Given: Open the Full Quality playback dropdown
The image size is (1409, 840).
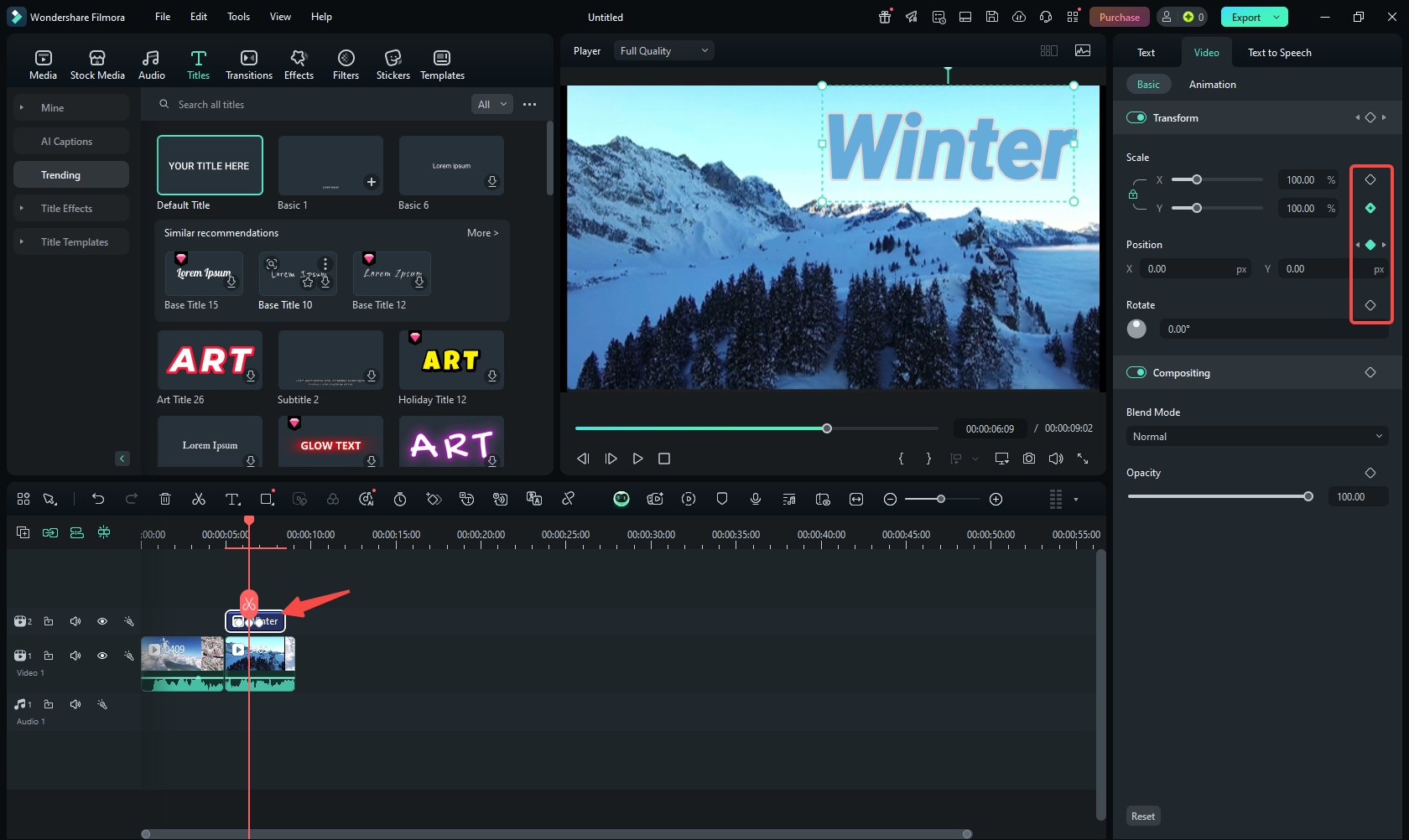Looking at the screenshot, I should (663, 50).
